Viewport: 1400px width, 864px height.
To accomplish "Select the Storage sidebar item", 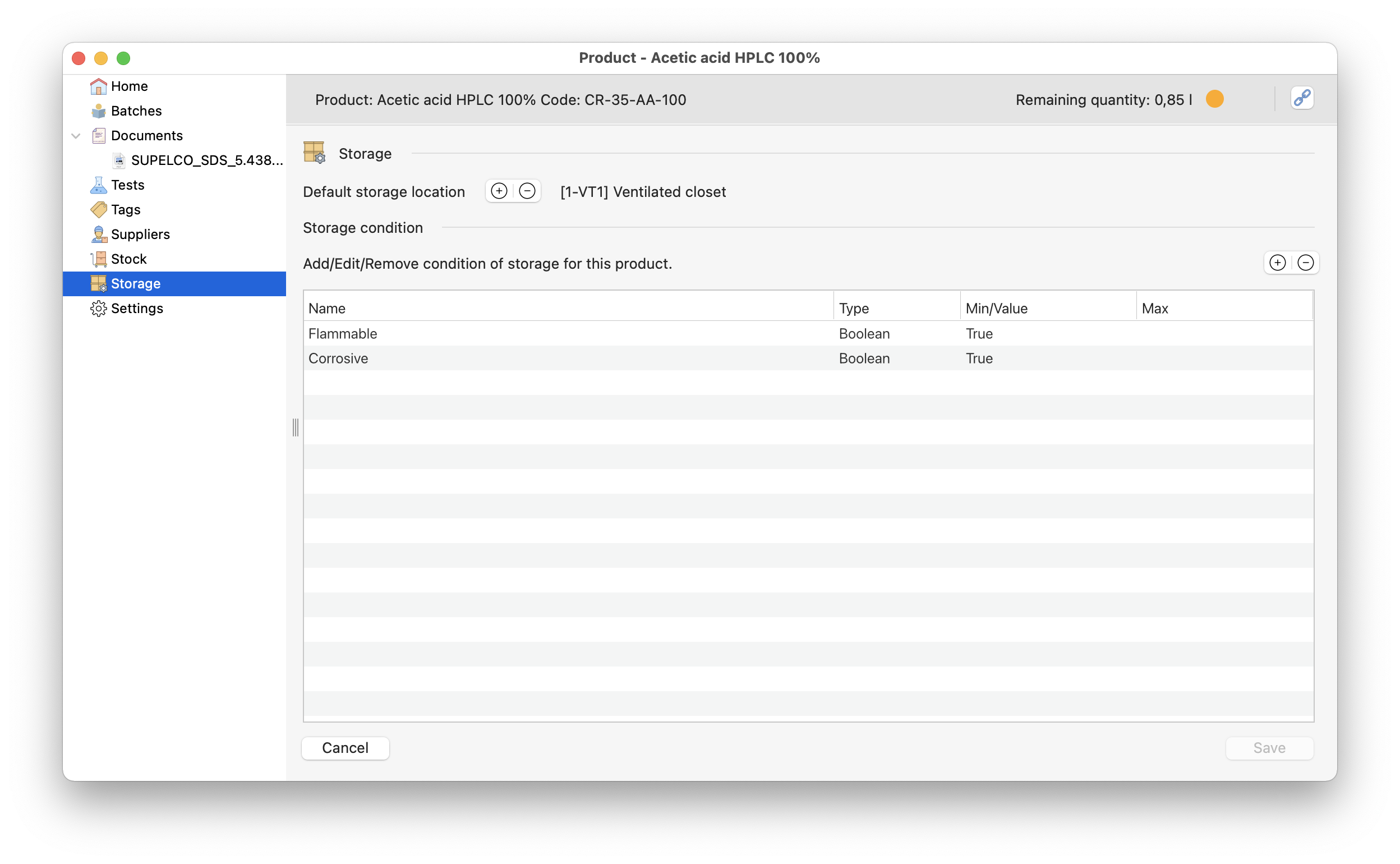I will (174, 284).
